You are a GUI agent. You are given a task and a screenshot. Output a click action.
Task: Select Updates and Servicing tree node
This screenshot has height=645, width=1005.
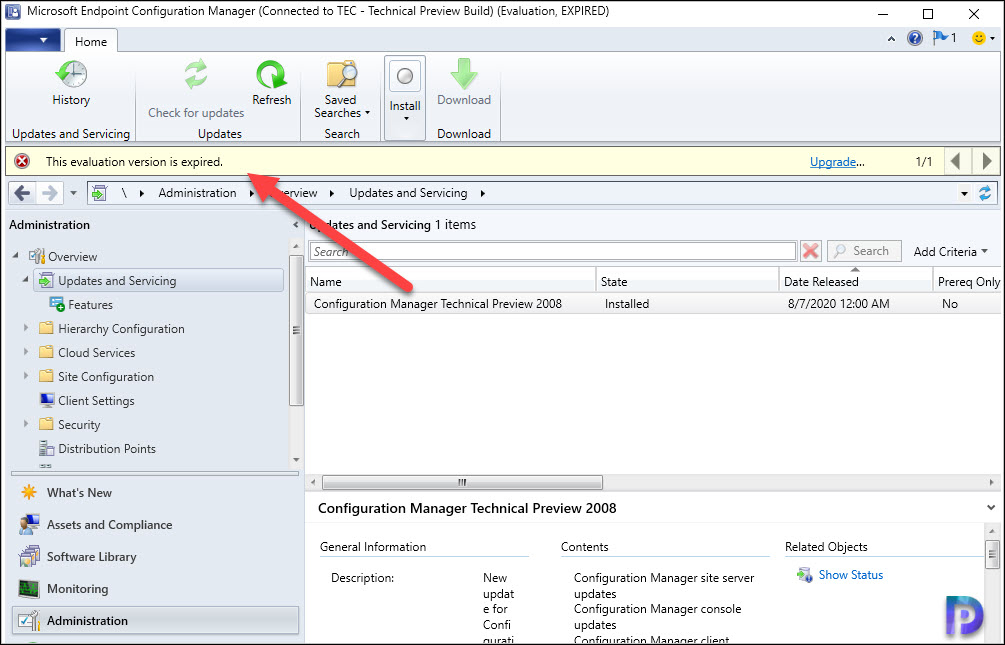point(158,280)
